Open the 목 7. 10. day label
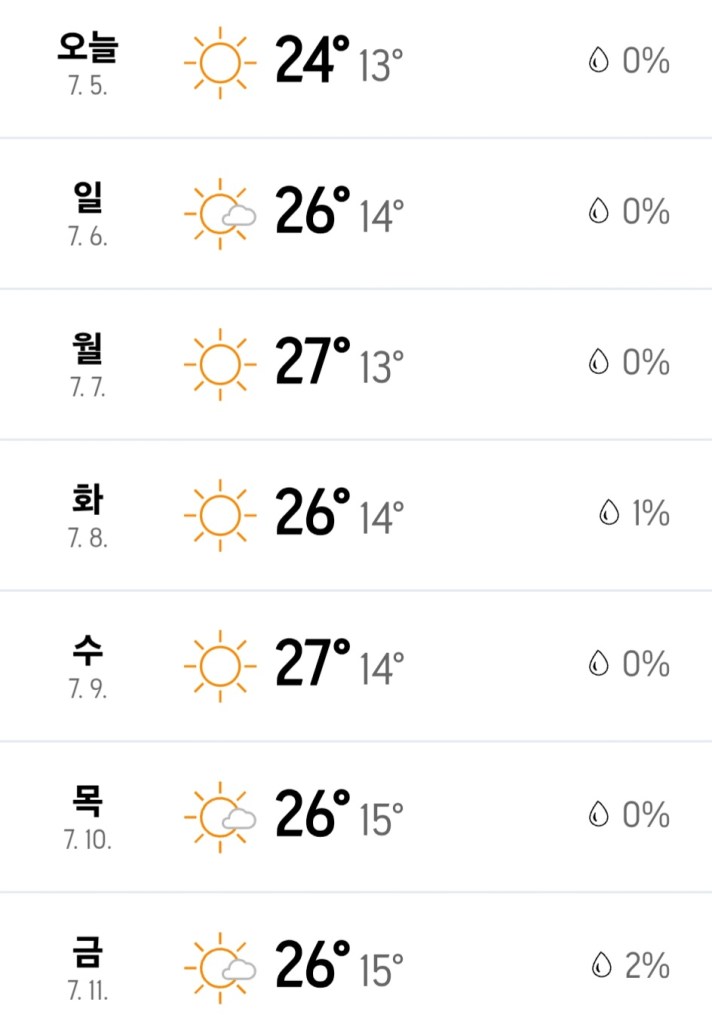Screen dimensions: 712x1024 88,815
